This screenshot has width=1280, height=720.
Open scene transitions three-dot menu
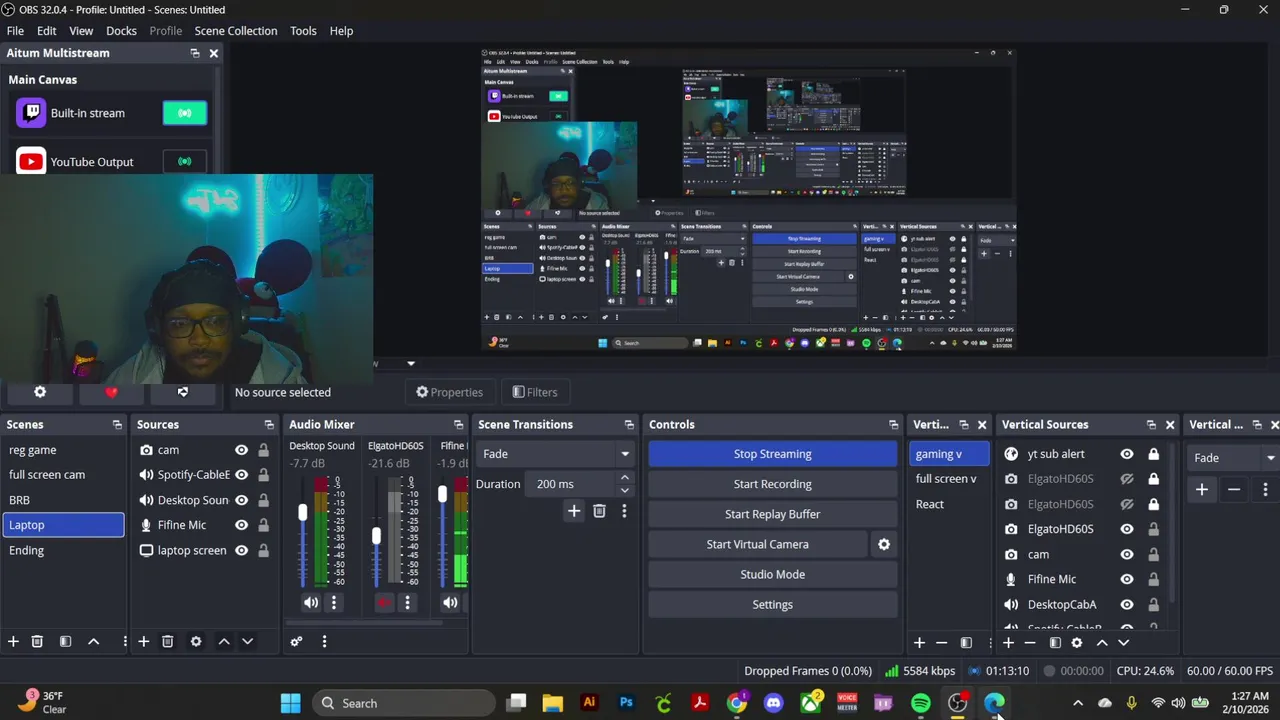point(624,511)
